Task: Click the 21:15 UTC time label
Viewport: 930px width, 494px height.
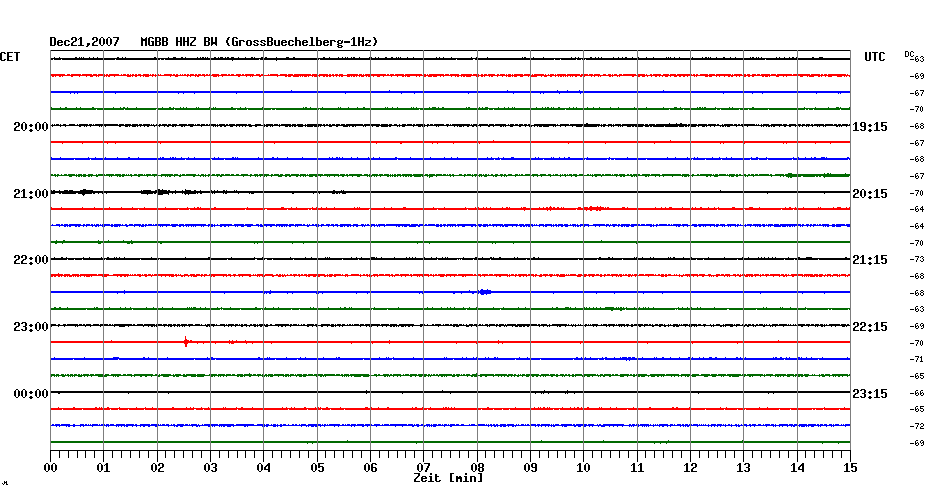Action: click(x=870, y=260)
